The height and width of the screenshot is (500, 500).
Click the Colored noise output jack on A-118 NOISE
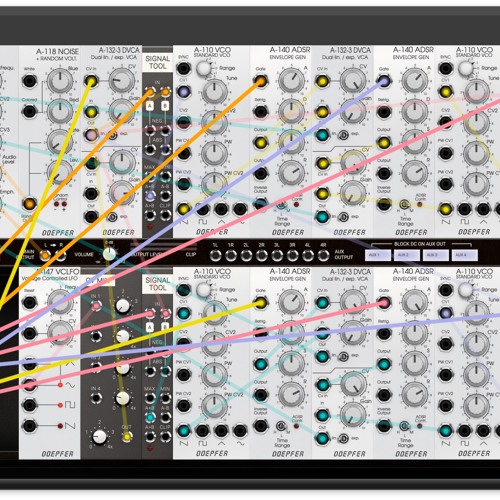click(x=29, y=111)
